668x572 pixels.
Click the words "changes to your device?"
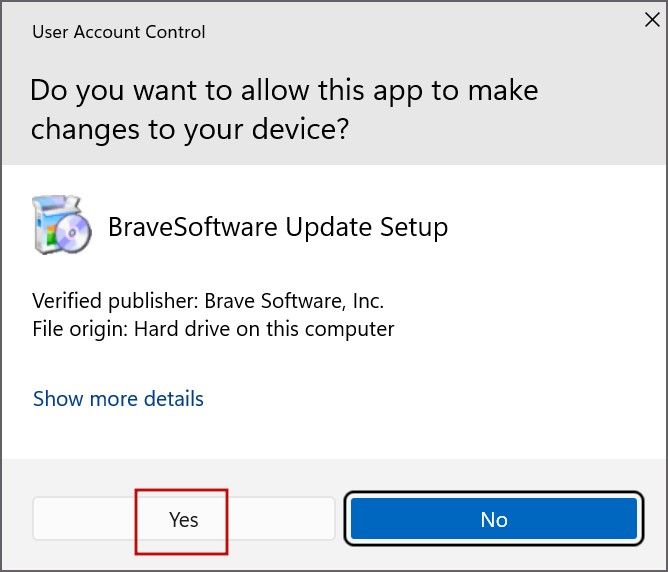tap(189, 129)
